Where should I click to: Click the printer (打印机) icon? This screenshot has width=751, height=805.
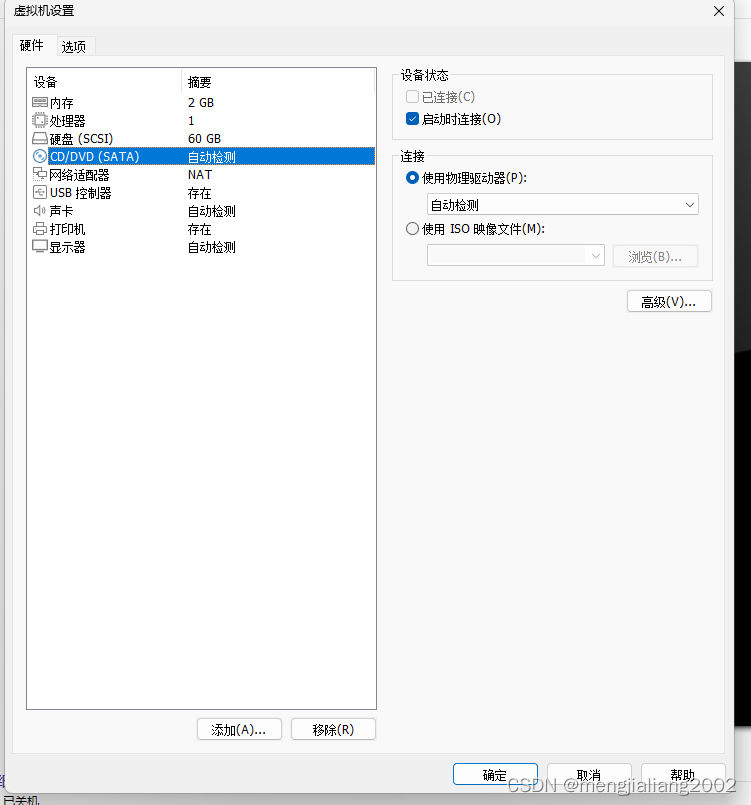(x=40, y=228)
